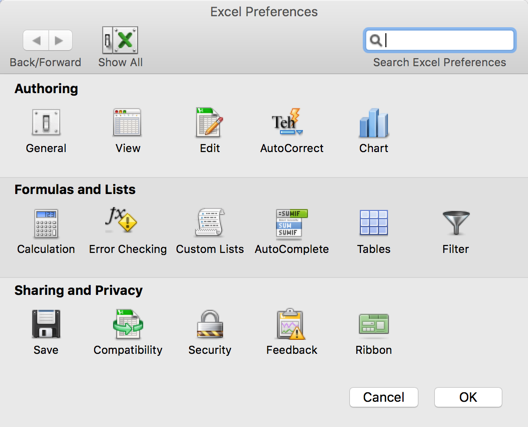Image resolution: width=528 pixels, height=427 pixels.
Task: Click the Excel Preferences window title
Action: (x=264, y=12)
